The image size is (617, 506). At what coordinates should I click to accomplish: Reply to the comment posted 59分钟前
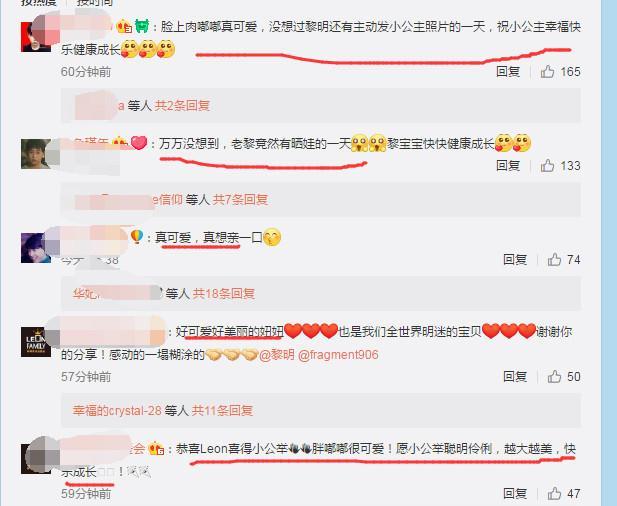point(515,493)
